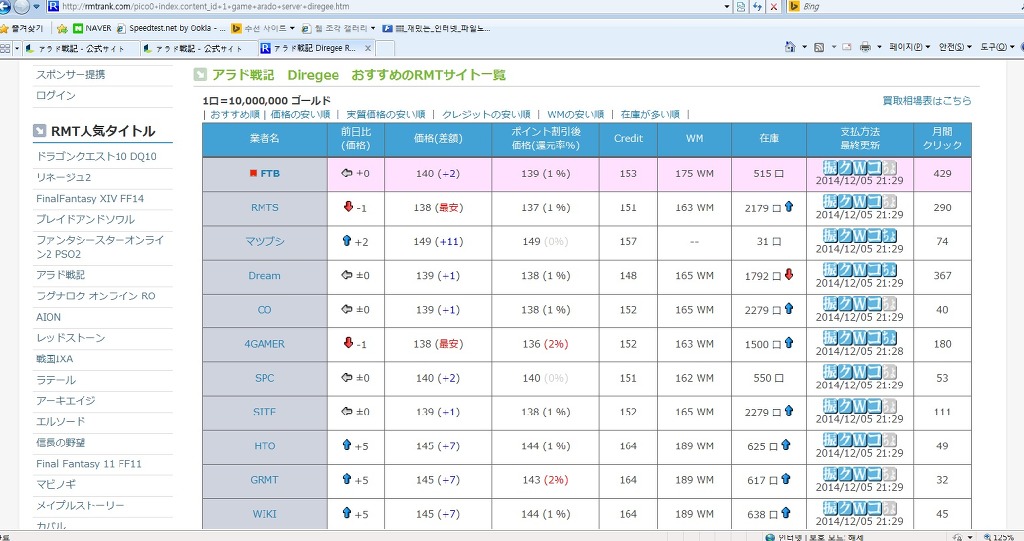This screenshot has width=1024, height=541.
Task: Close the アラド戦記 Diregee tab
Action: tap(368, 48)
